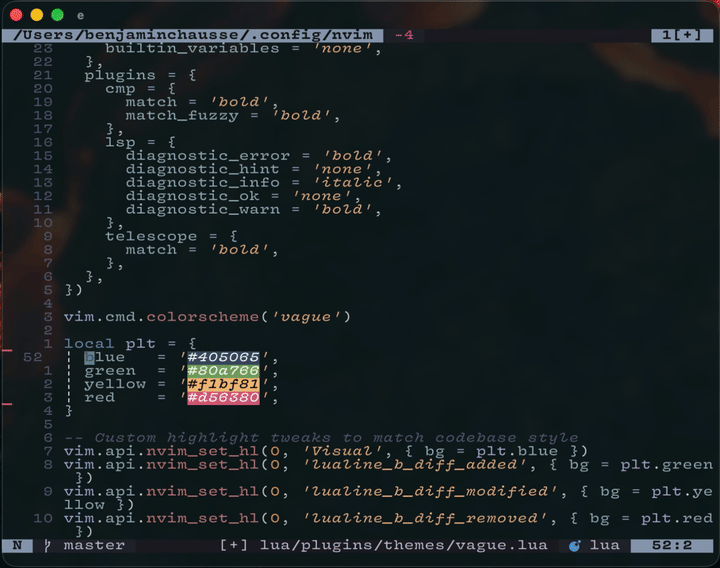Click the Lua filetype icon in statusline

[x=574, y=546]
